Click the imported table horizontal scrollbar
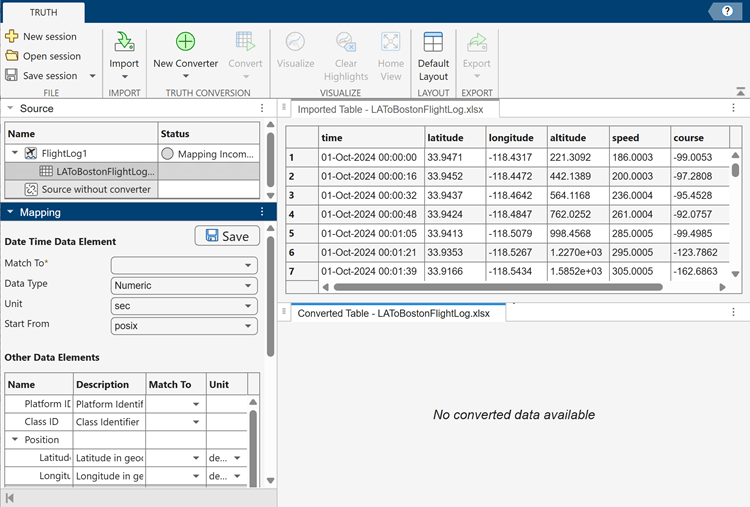This screenshot has height=507, width=750. point(498,287)
